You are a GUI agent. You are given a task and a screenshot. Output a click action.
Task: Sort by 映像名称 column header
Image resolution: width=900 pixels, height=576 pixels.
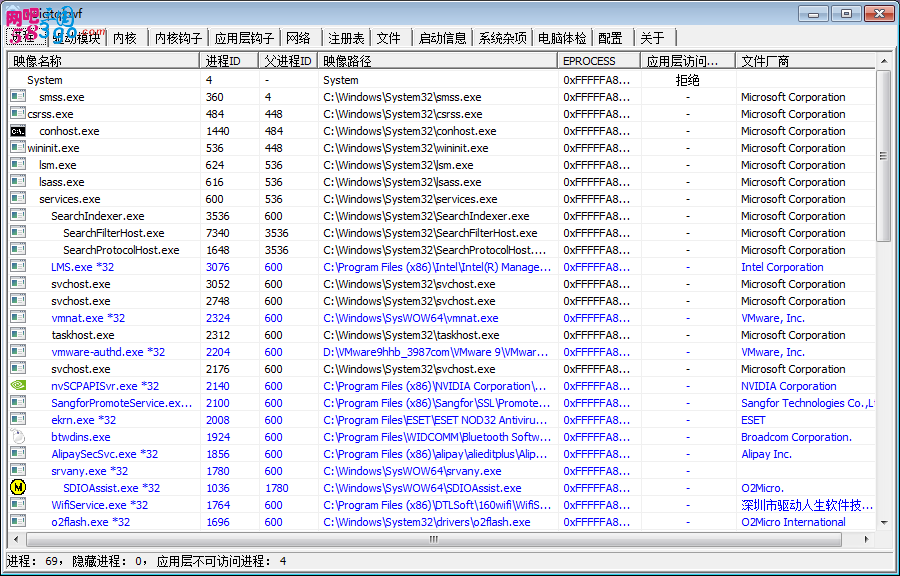tap(103, 61)
